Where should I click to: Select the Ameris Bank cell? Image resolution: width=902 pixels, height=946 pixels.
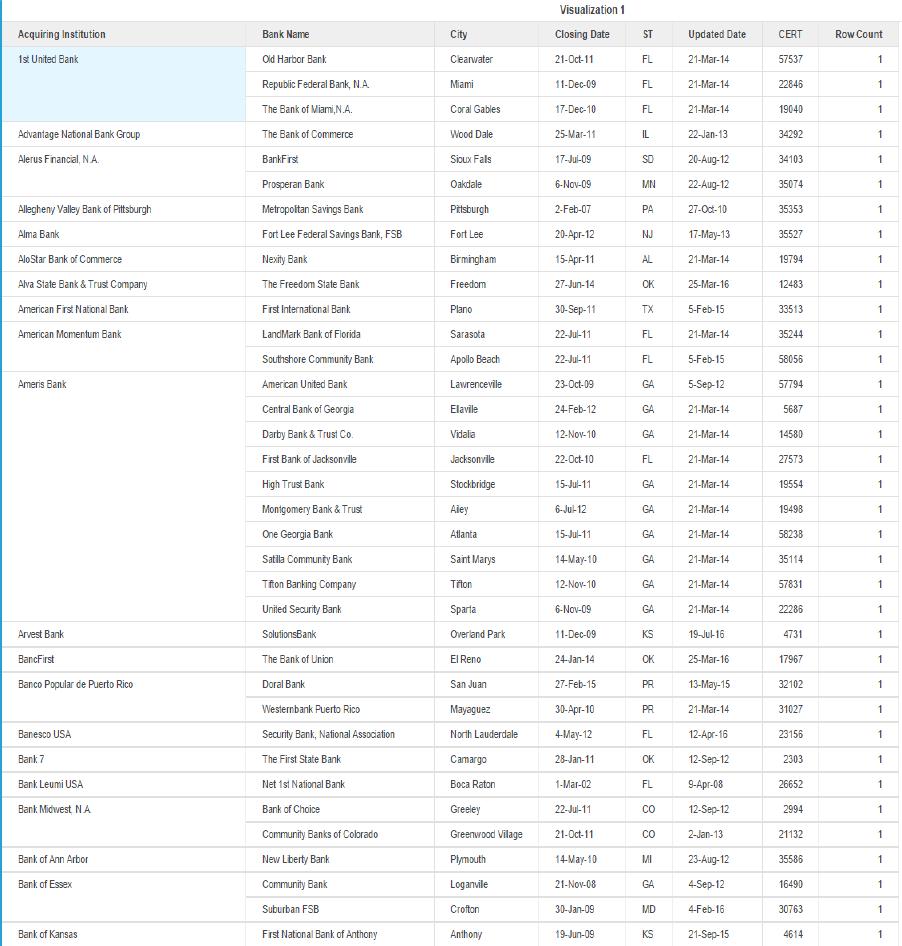pos(124,497)
